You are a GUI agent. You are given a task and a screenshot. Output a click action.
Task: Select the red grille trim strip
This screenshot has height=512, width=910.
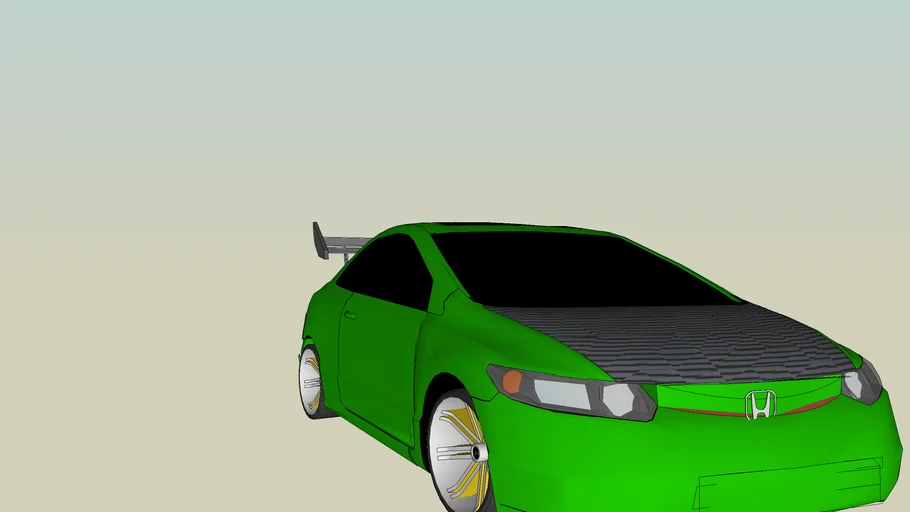click(700, 411)
